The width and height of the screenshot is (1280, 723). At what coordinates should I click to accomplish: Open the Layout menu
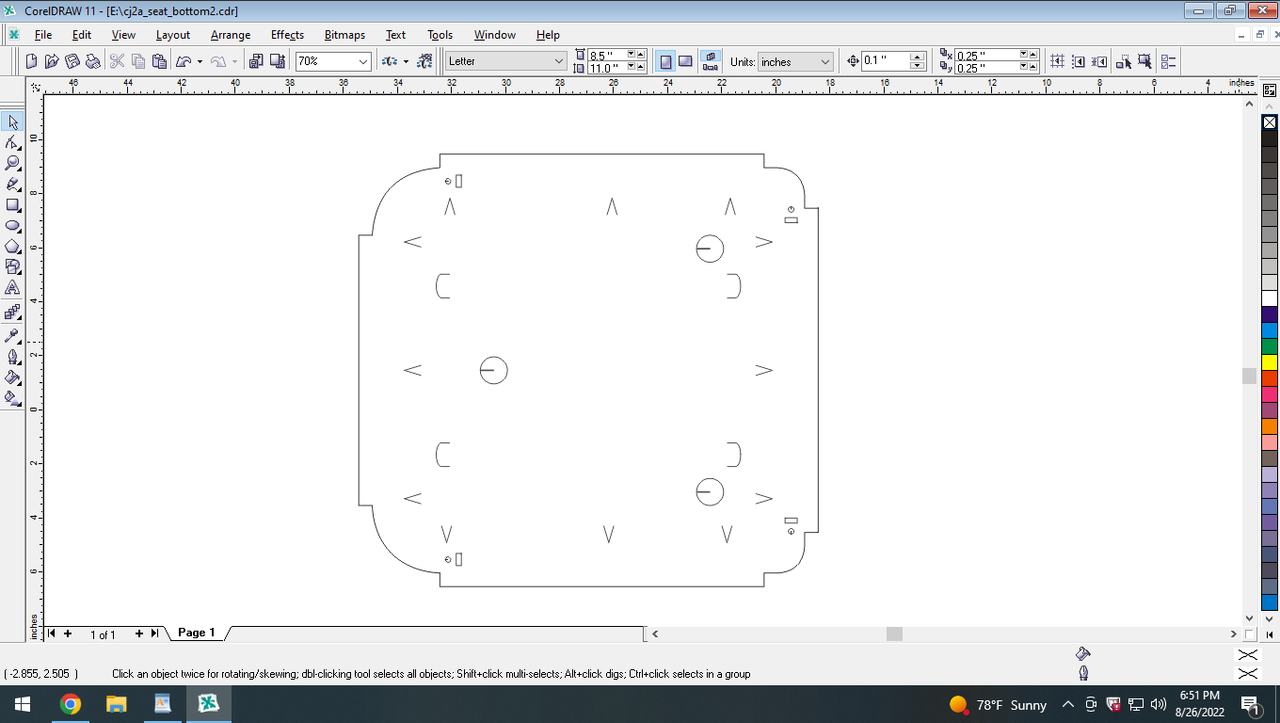[x=173, y=34]
